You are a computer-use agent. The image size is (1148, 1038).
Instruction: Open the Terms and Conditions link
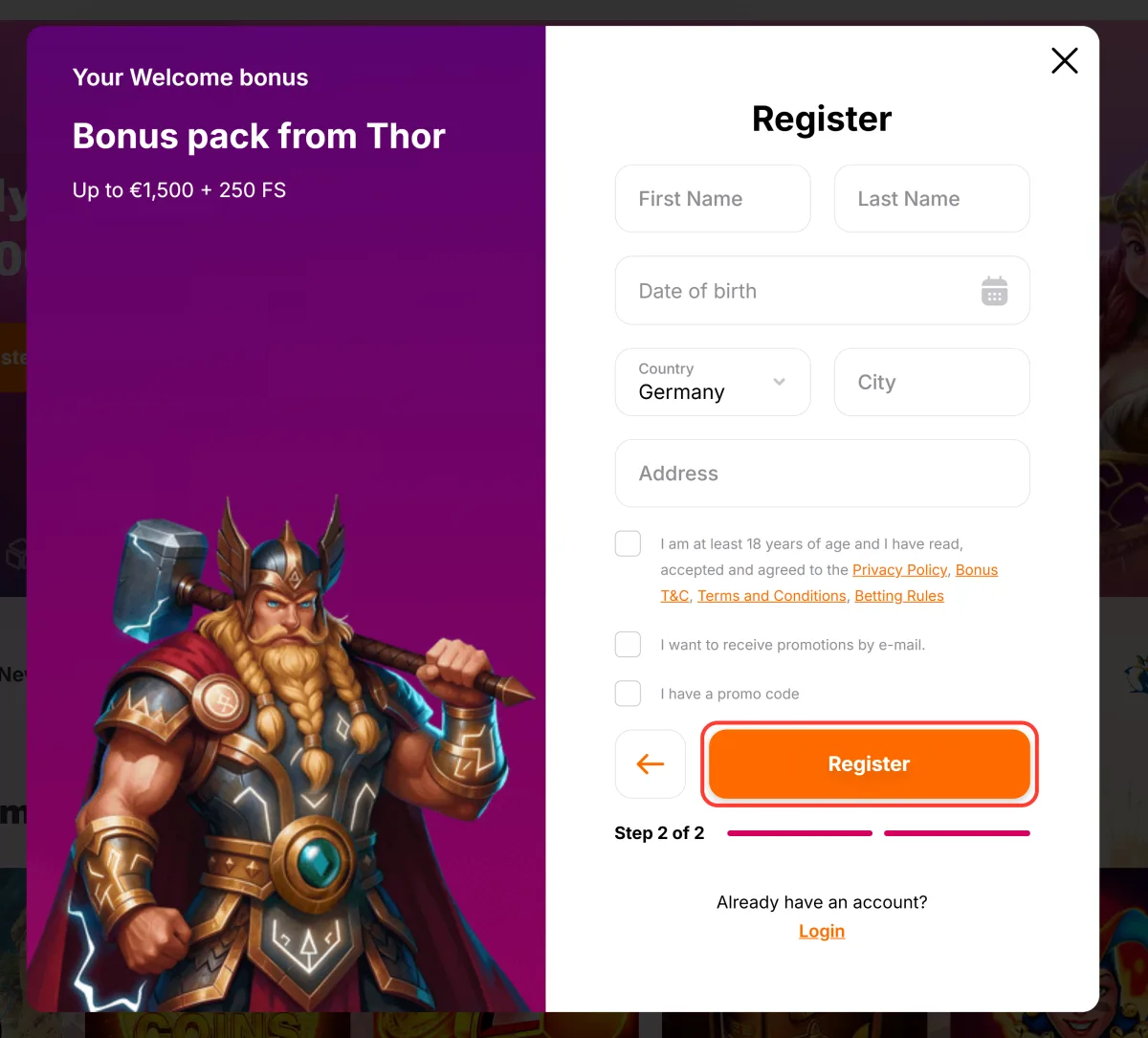coord(772,595)
